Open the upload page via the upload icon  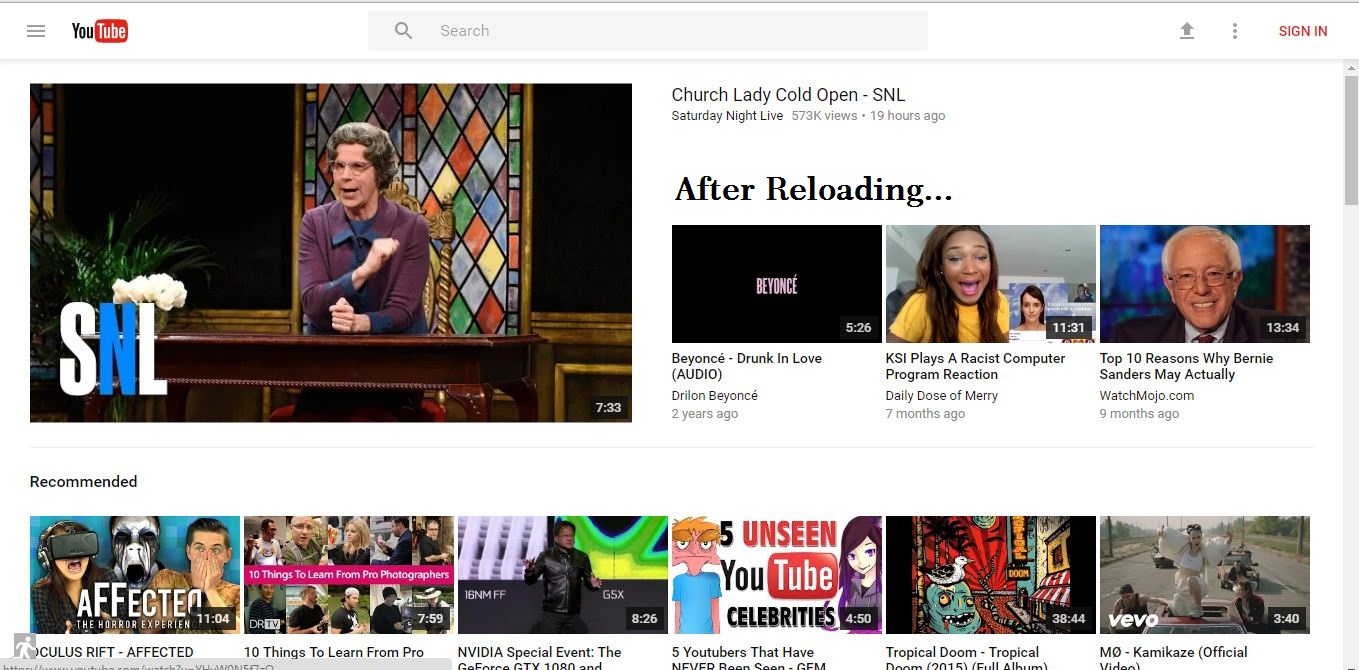coord(1186,31)
